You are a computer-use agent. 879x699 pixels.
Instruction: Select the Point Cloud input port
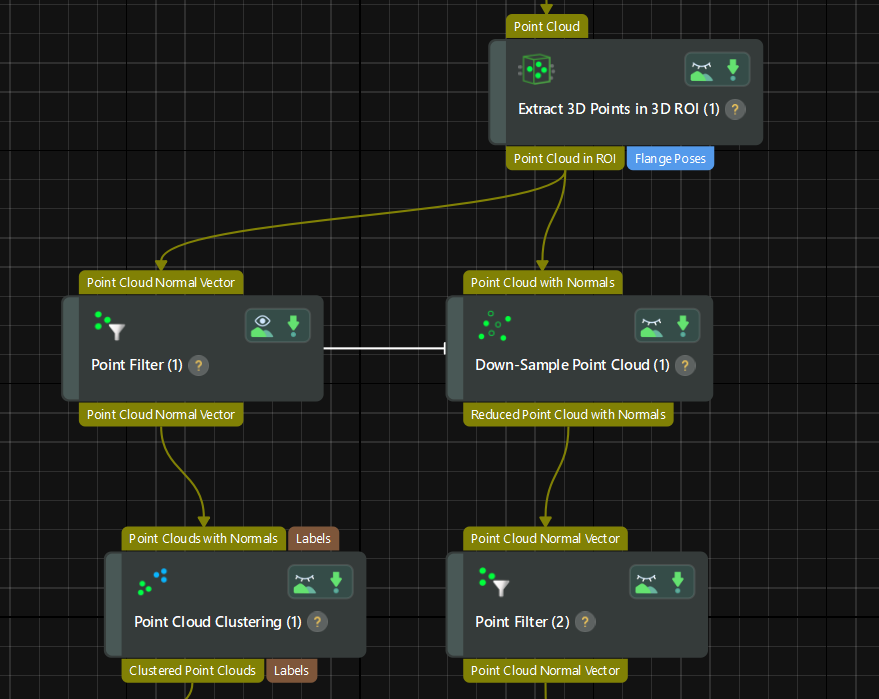click(546, 26)
